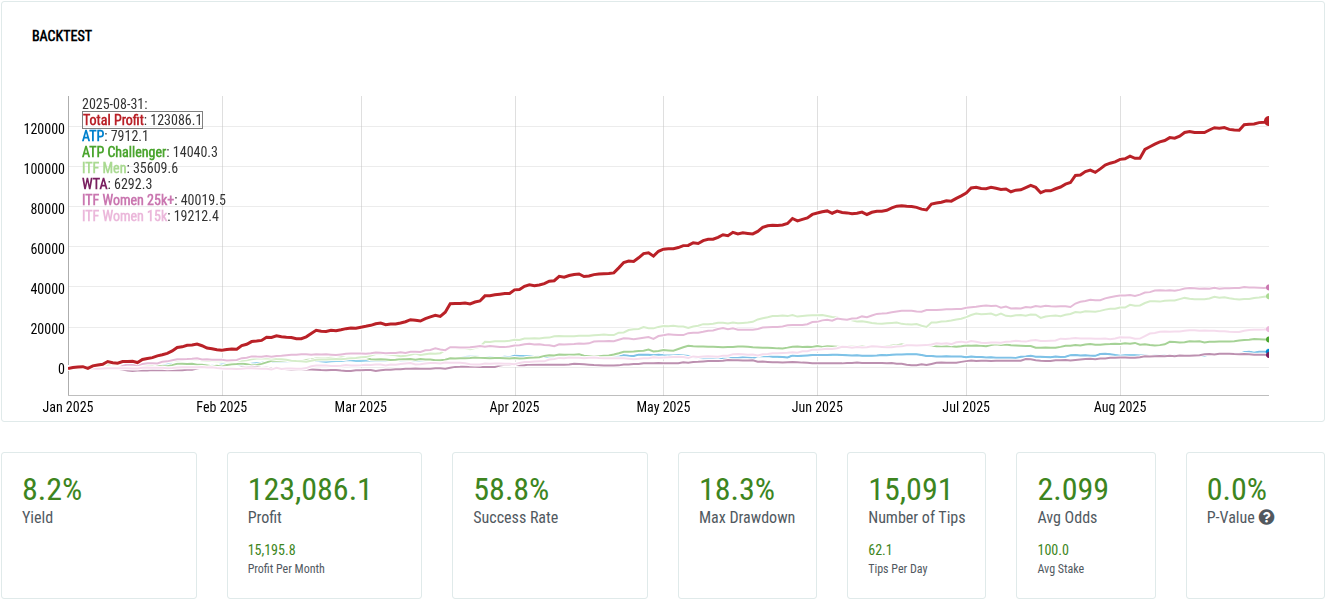This screenshot has height=599, width=1325.
Task: Click the ITF Men line endpoint dot
Action: coord(1268,296)
